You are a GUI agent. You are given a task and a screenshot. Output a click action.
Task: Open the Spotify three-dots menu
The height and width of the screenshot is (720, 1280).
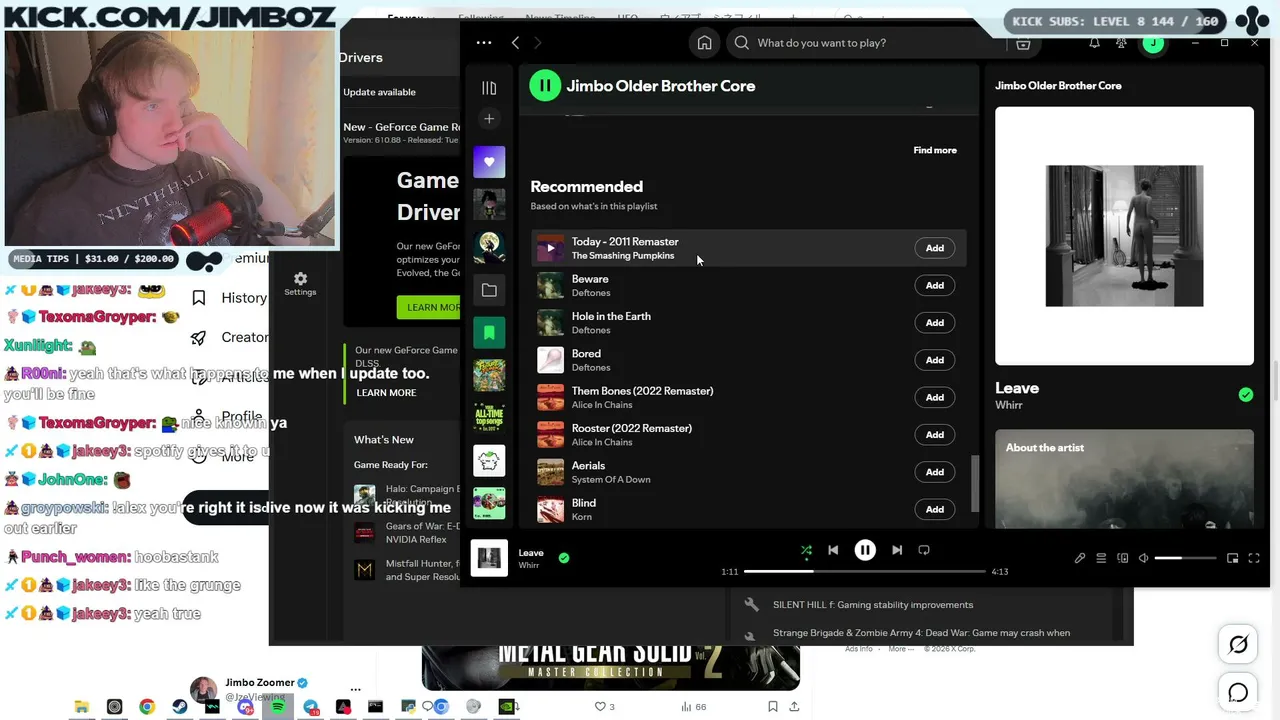484,43
